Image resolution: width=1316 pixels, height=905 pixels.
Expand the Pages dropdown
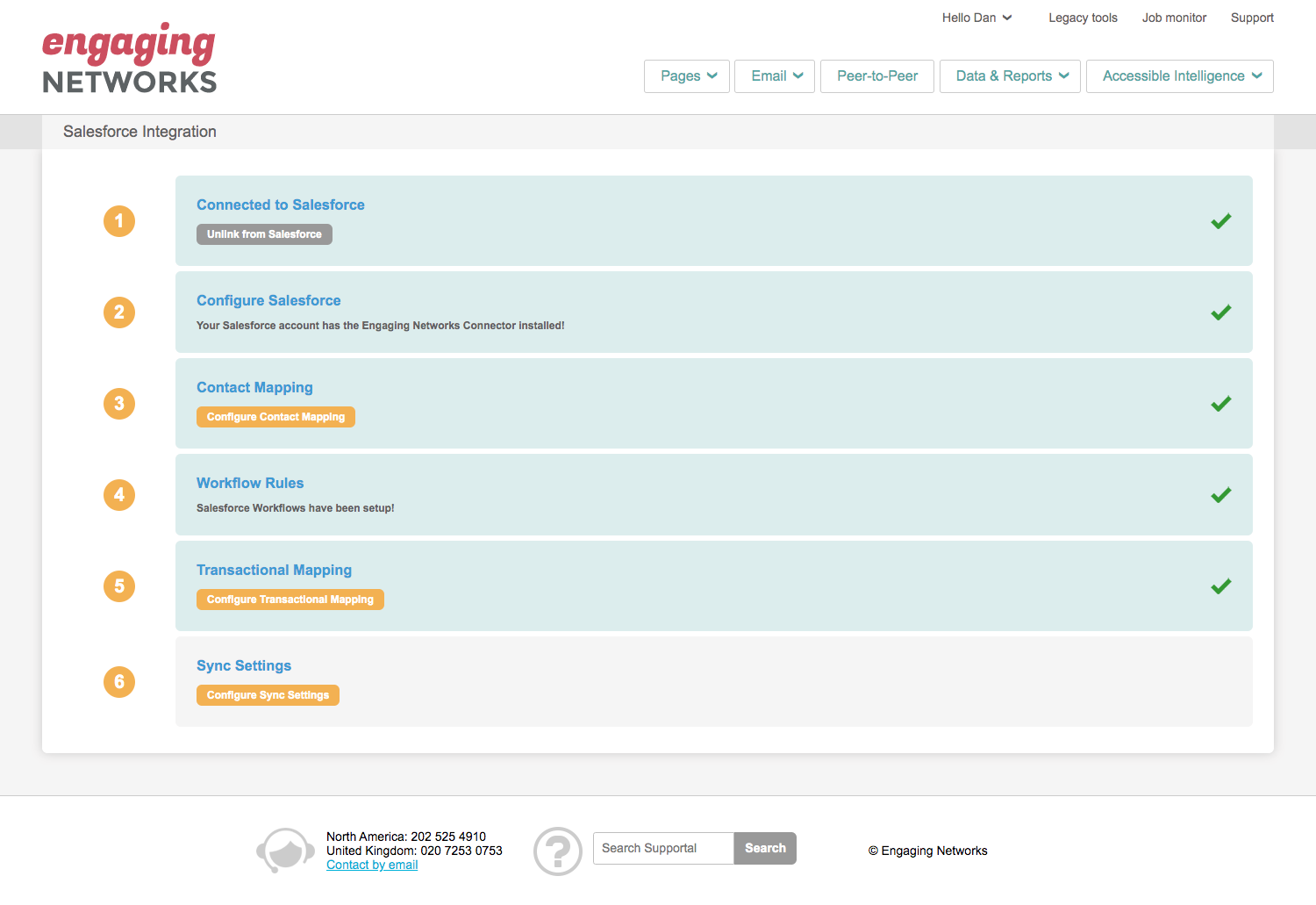point(687,76)
